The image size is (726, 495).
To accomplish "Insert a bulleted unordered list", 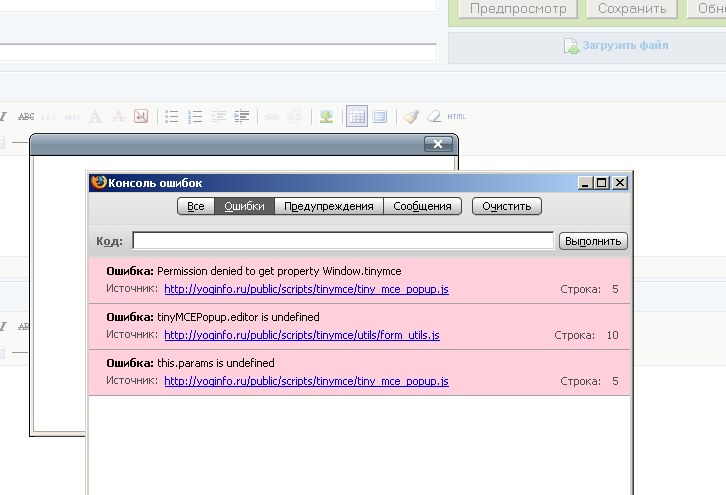I will [172, 117].
